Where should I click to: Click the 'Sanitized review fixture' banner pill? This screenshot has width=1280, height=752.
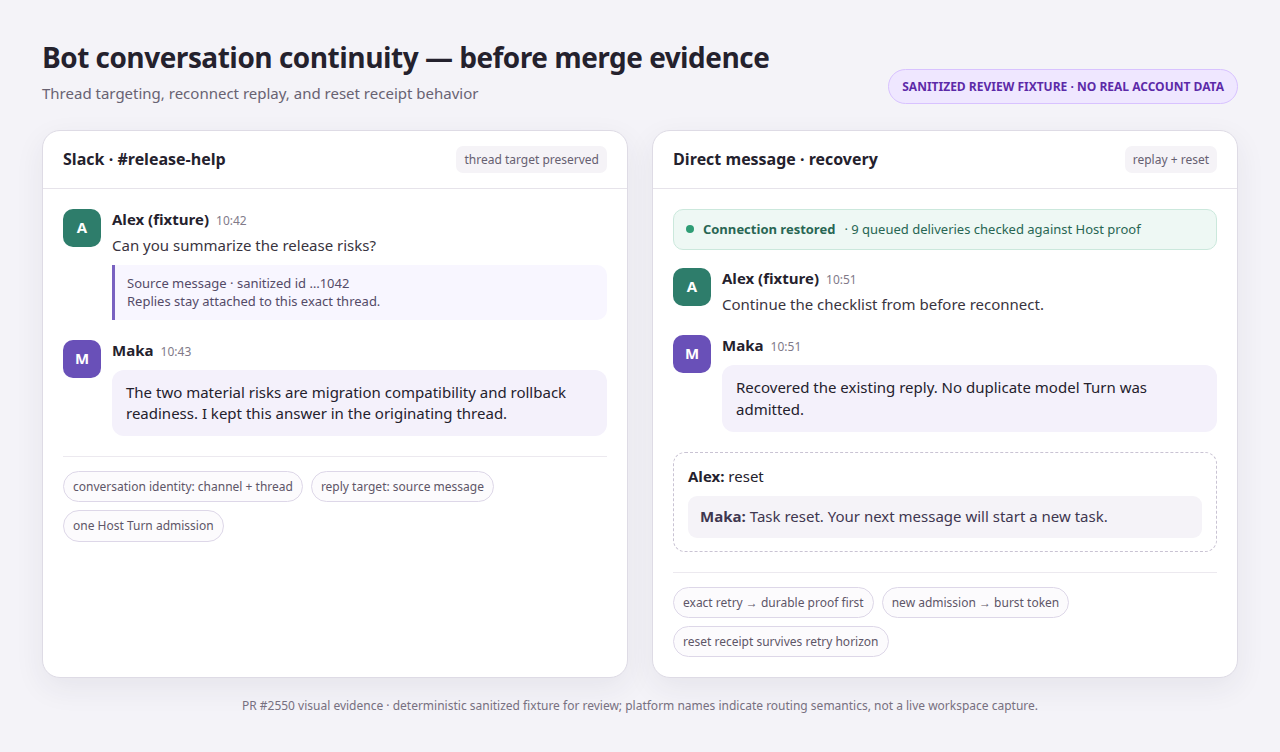(1062, 86)
